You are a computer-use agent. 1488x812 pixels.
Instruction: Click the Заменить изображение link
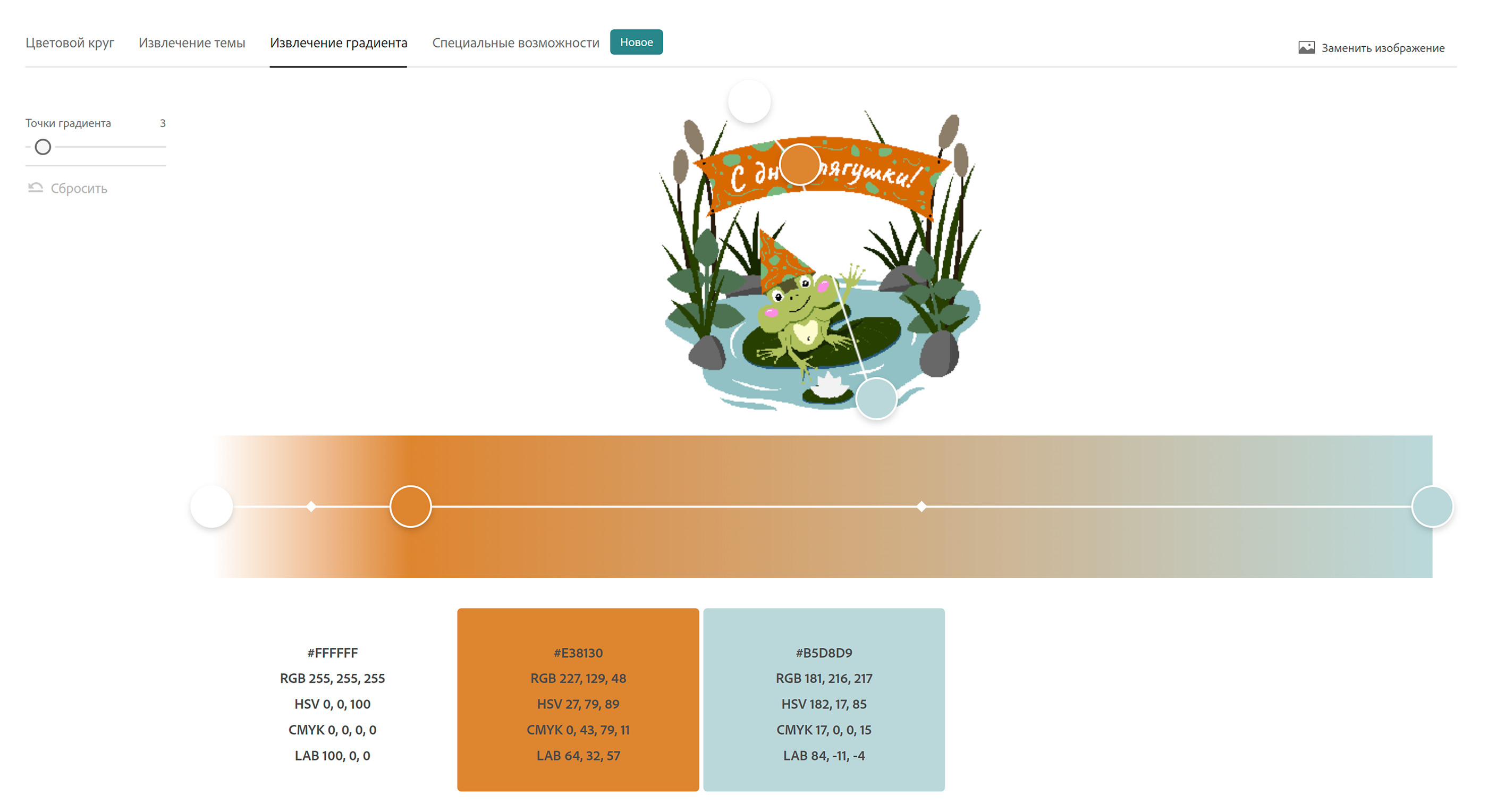(1382, 48)
